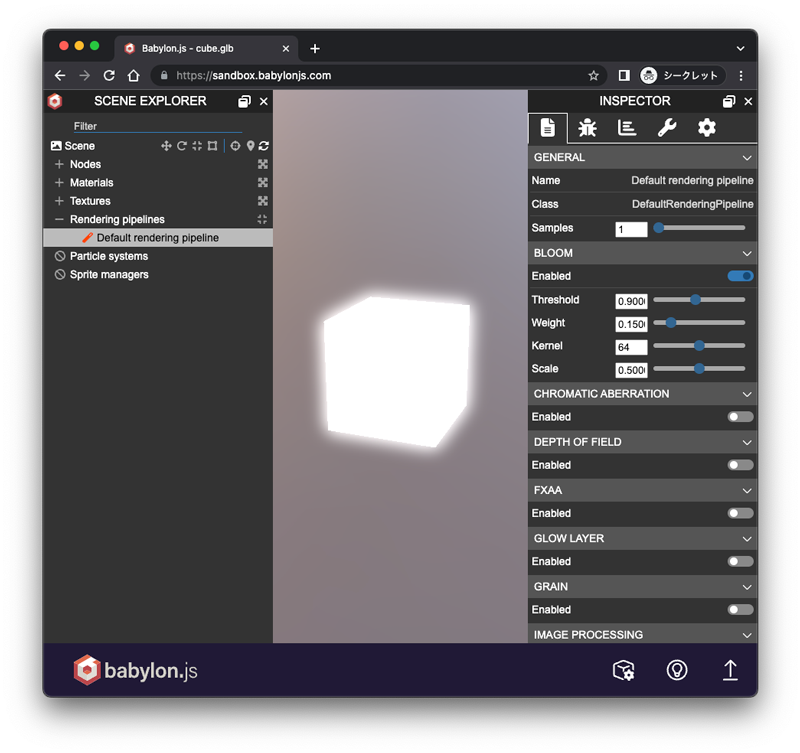Switch to the Statistics tab (chart icon)
This screenshot has height=753, width=800.
(x=627, y=128)
